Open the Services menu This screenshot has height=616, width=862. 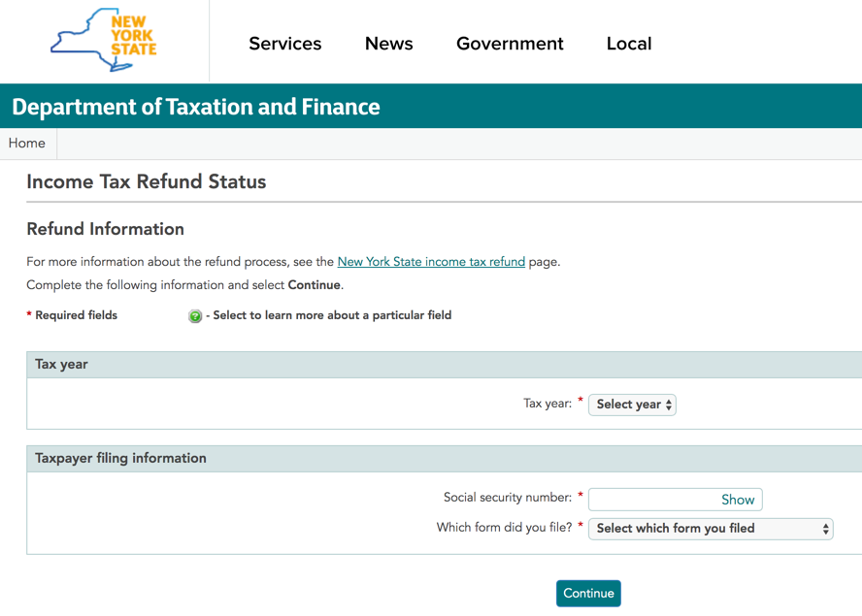coord(285,43)
